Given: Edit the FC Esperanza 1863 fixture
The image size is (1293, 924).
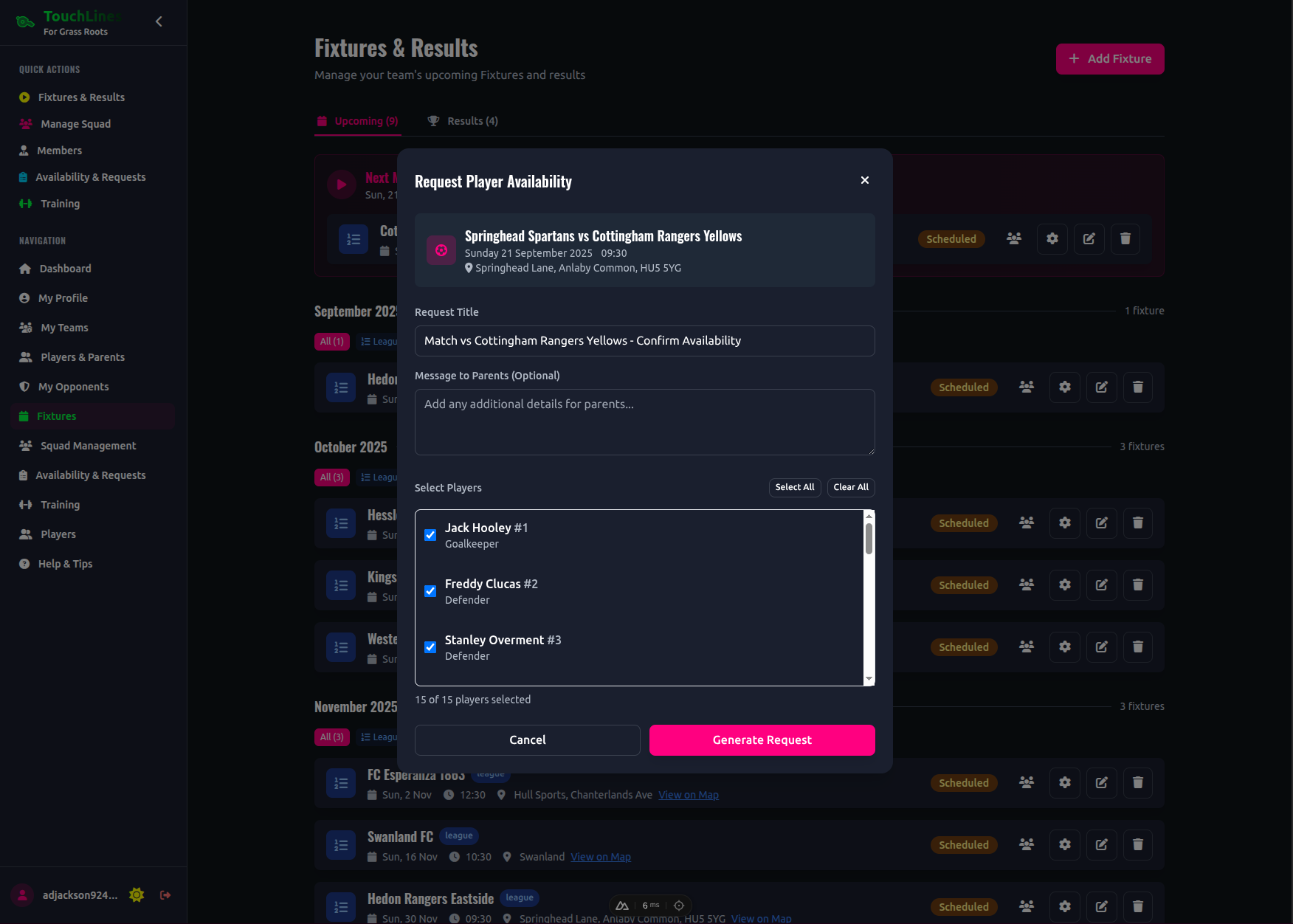Looking at the screenshot, I should click(1101, 783).
